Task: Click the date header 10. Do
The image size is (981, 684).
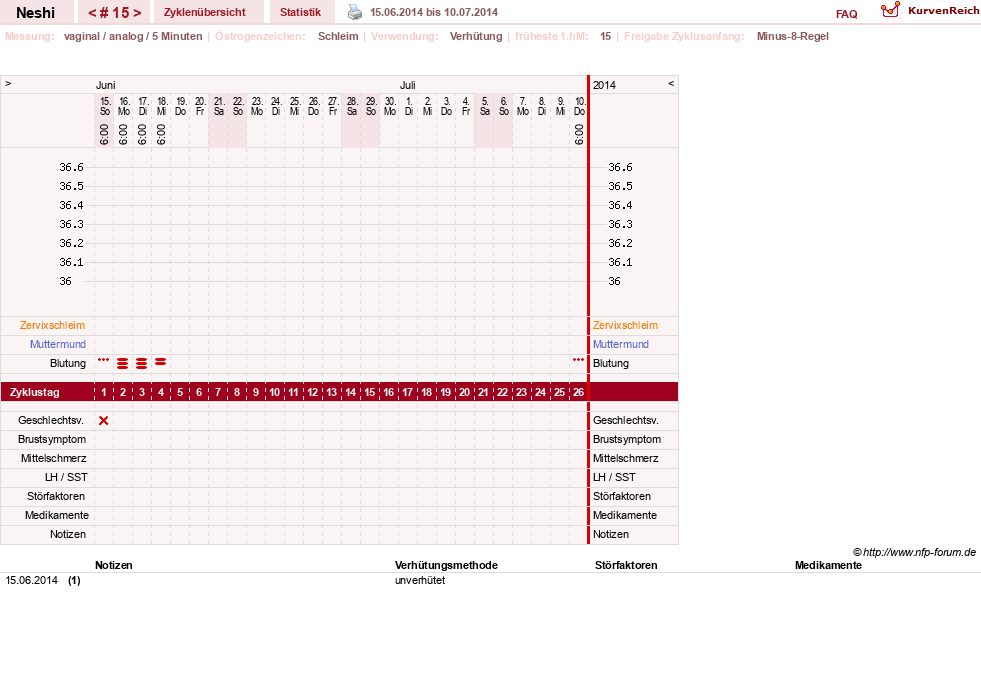Action: [580, 106]
